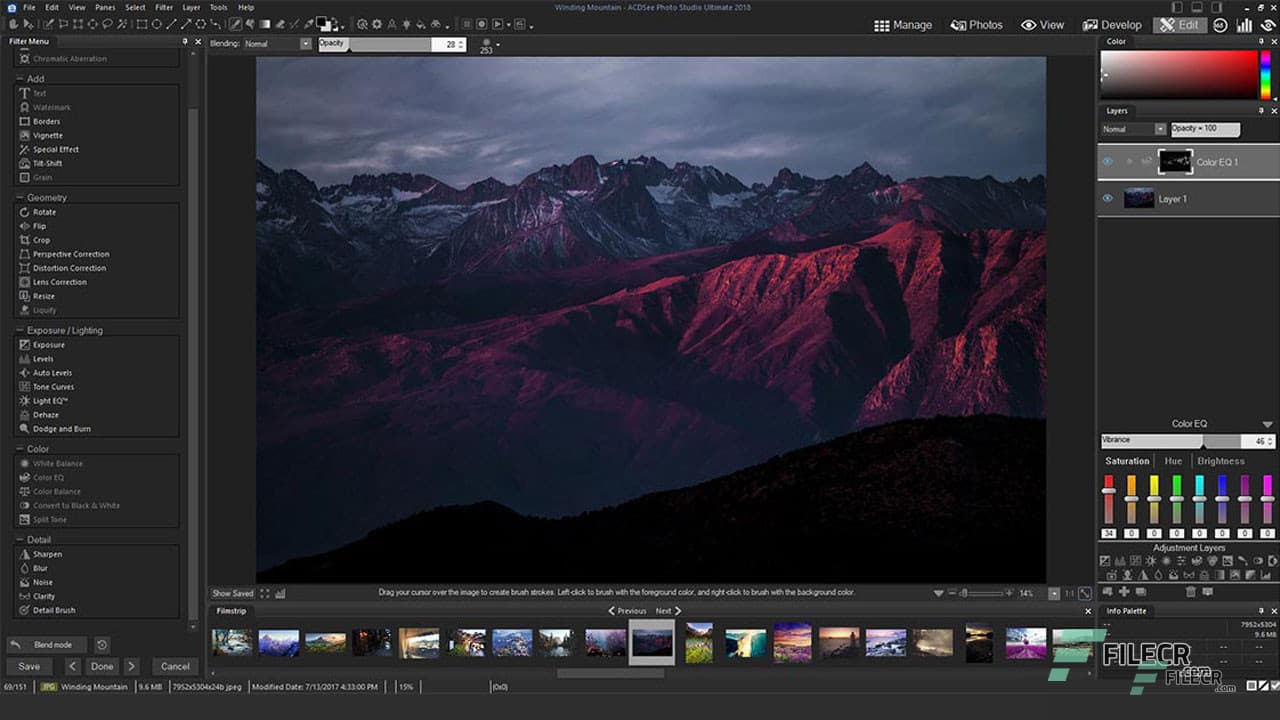
Task: Switch to the Hue tab in Color EQ
Action: 1172,461
